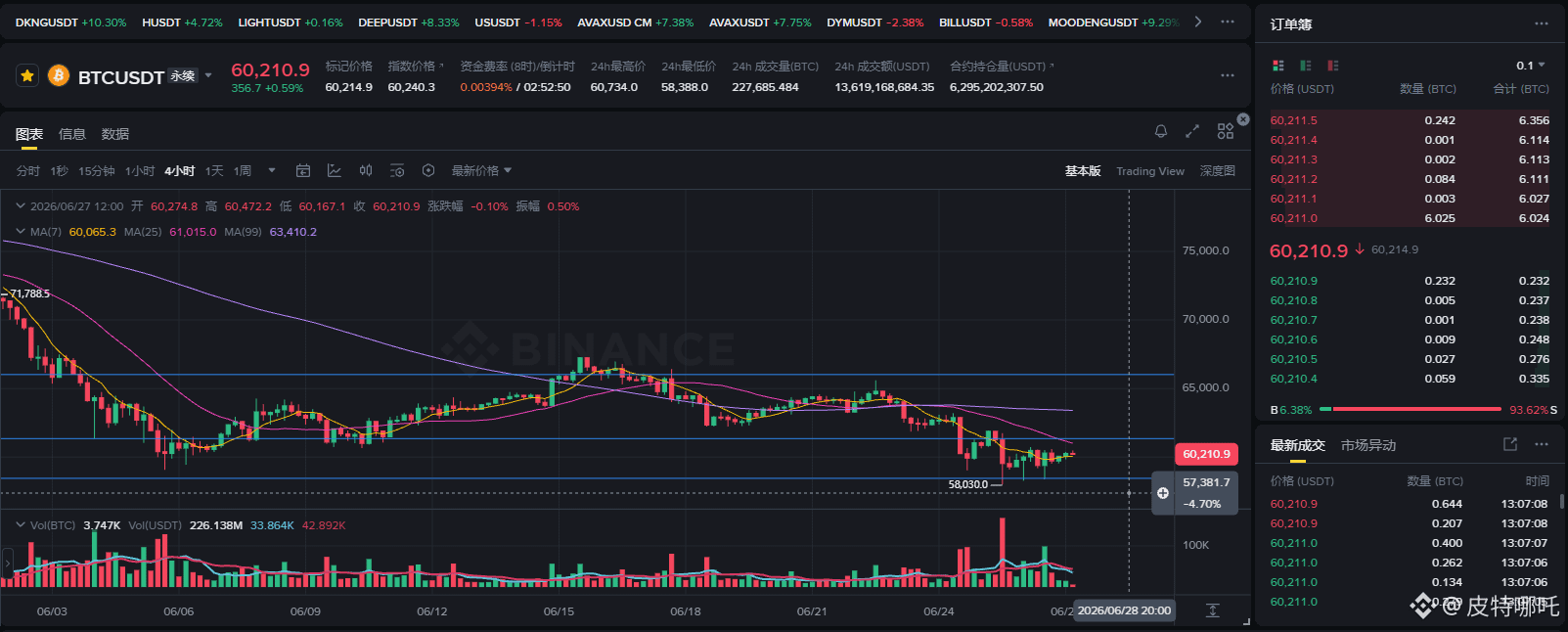Switch chart to 基本版 mode
This screenshot has height=632, width=1568.
pyautogui.click(x=1083, y=171)
